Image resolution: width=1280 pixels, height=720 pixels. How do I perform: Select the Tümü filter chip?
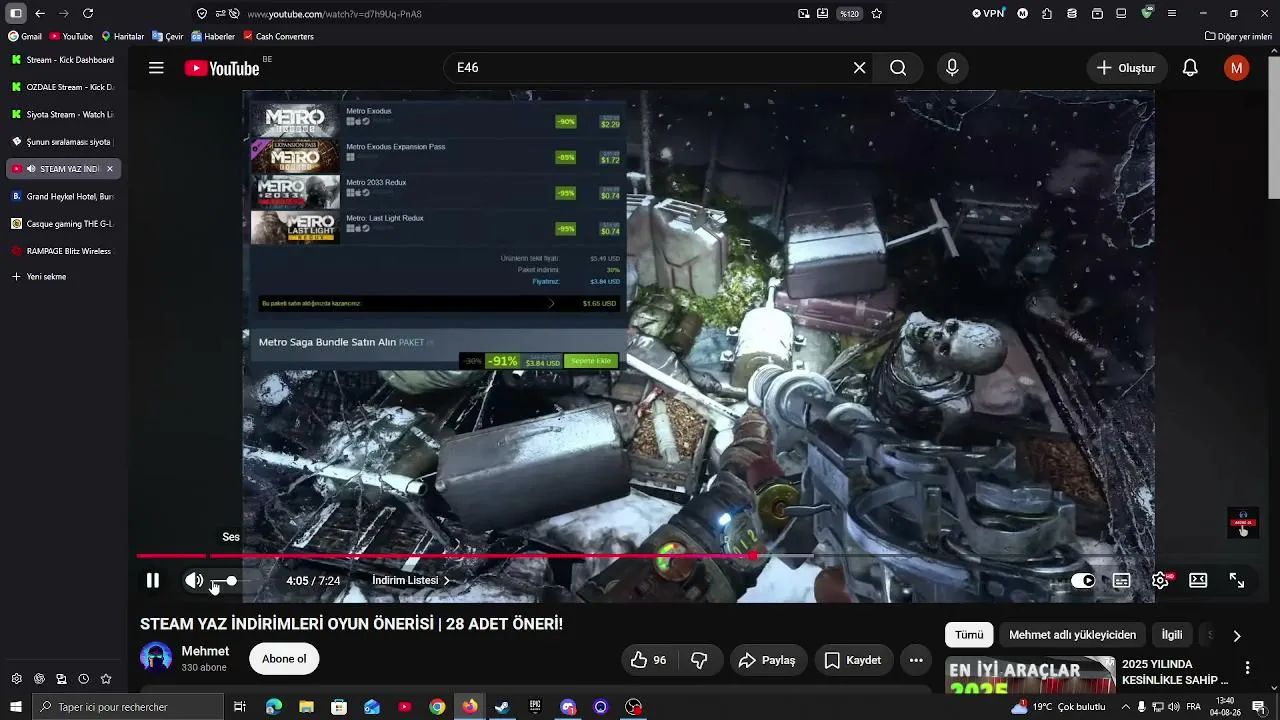(x=969, y=635)
